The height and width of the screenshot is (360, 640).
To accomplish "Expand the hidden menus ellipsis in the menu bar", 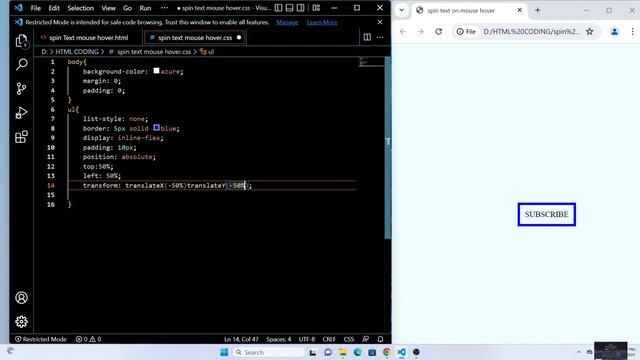I will [x=164, y=8].
